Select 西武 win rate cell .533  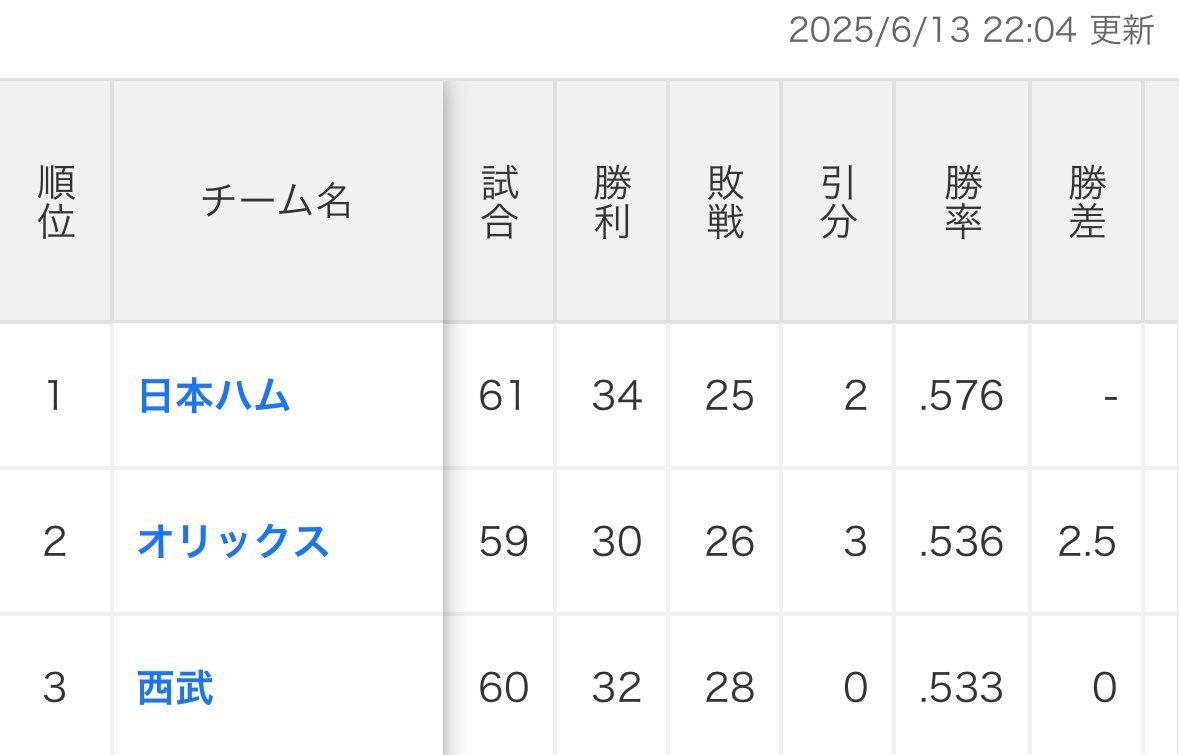pos(962,687)
